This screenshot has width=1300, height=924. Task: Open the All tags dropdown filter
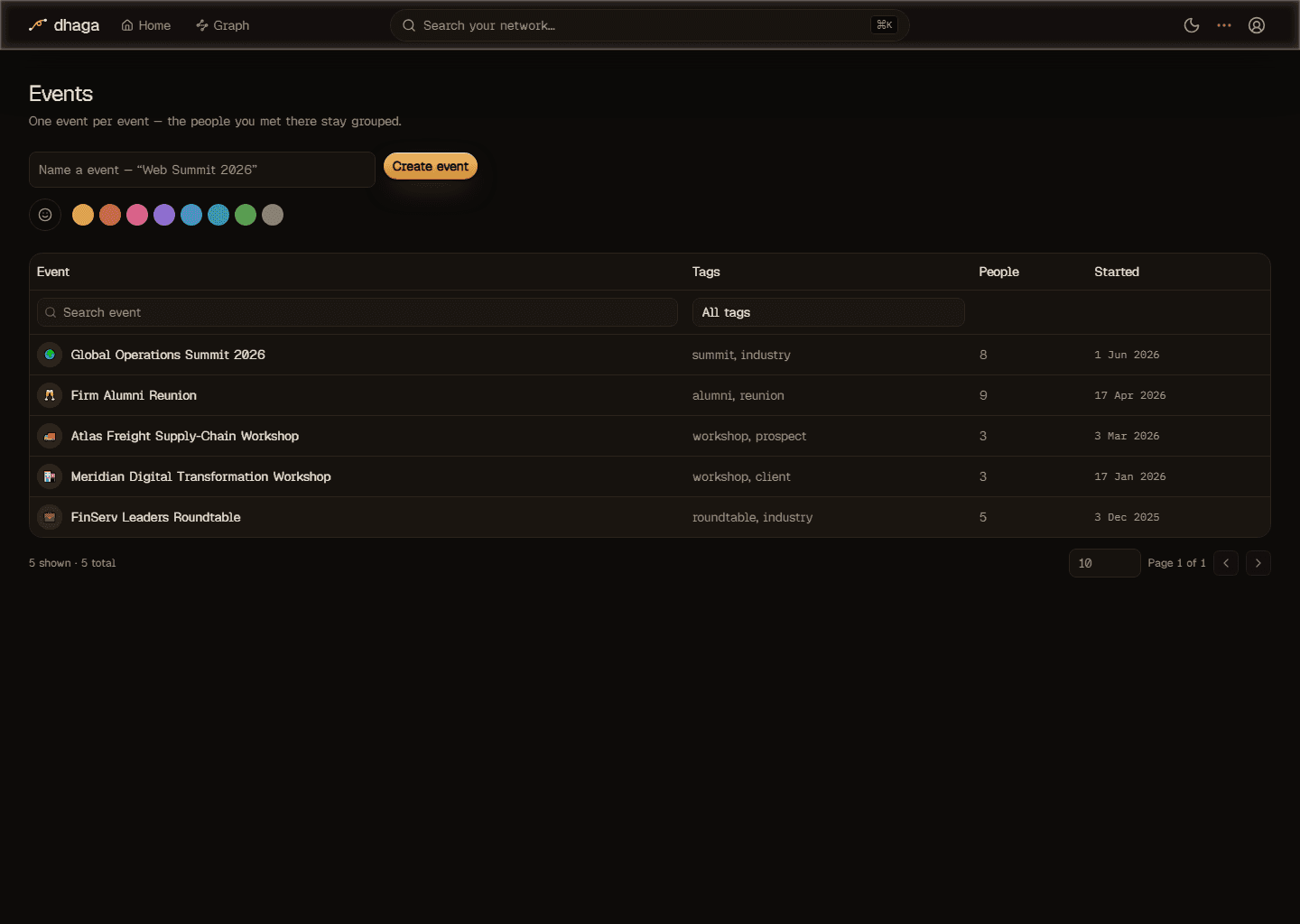click(828, 312)
